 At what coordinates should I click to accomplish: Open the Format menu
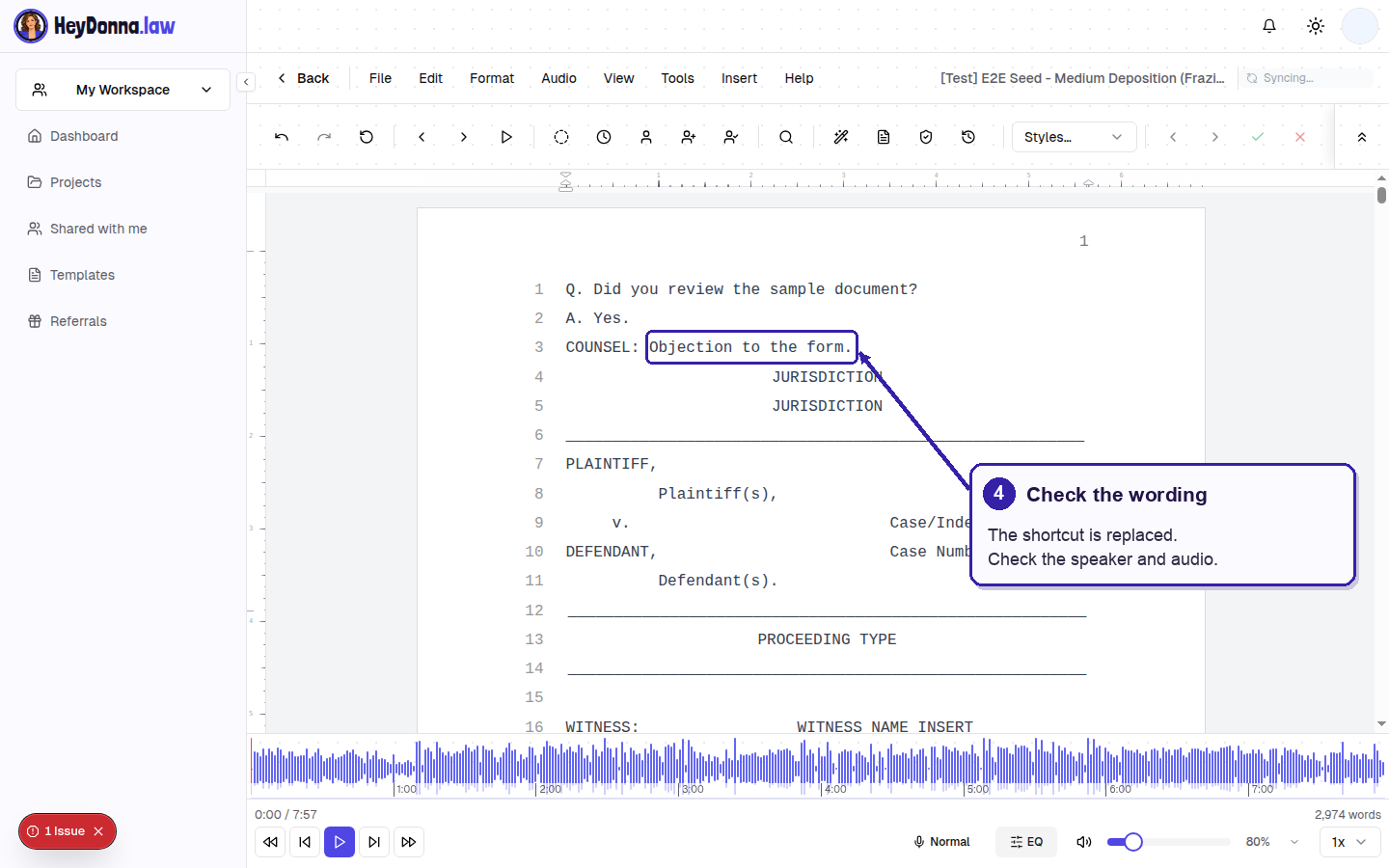pyautogui.click(x=492, y=78)
